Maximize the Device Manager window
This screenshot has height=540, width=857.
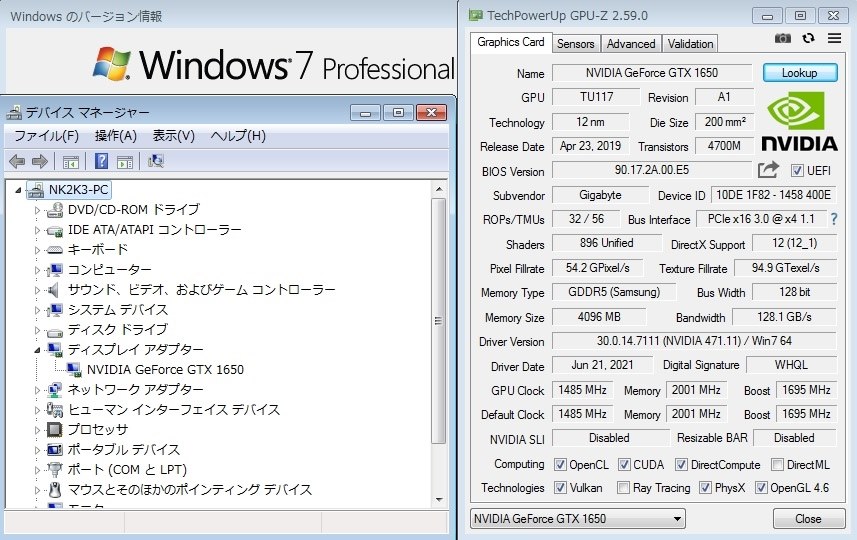tap(398, 113)
